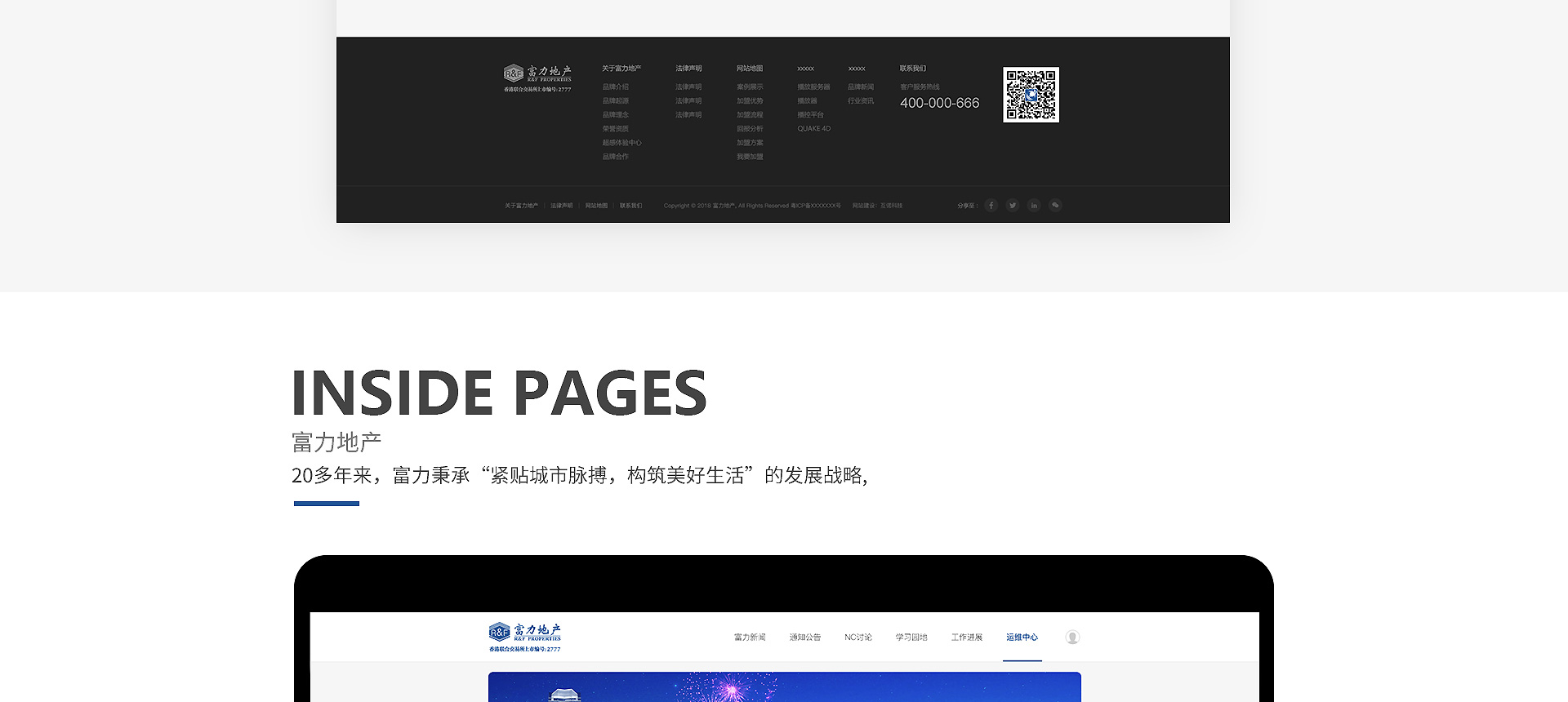Click the QUAKE 4D footer link

coord(813,129)
